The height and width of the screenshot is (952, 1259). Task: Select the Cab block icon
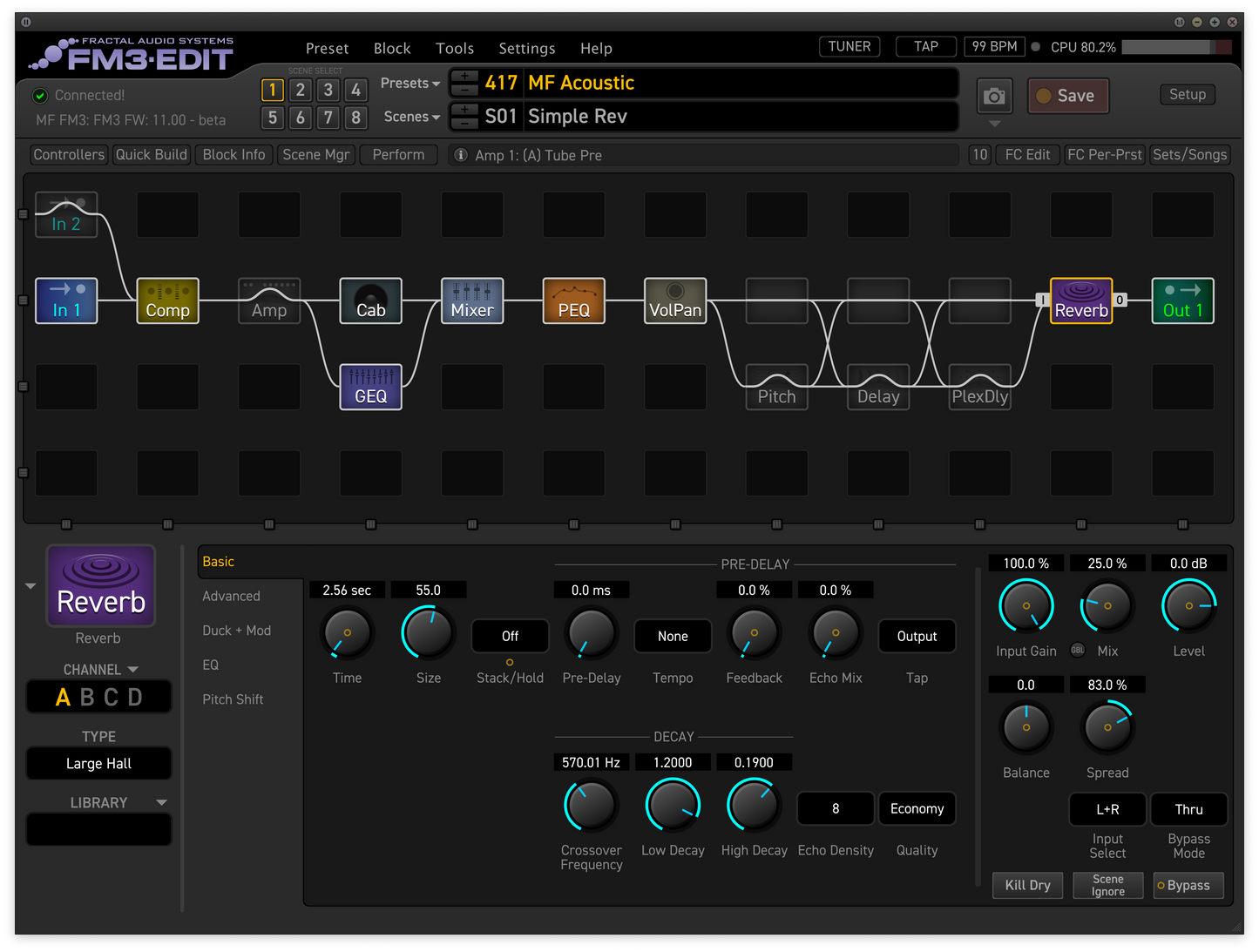click(370, 300)
